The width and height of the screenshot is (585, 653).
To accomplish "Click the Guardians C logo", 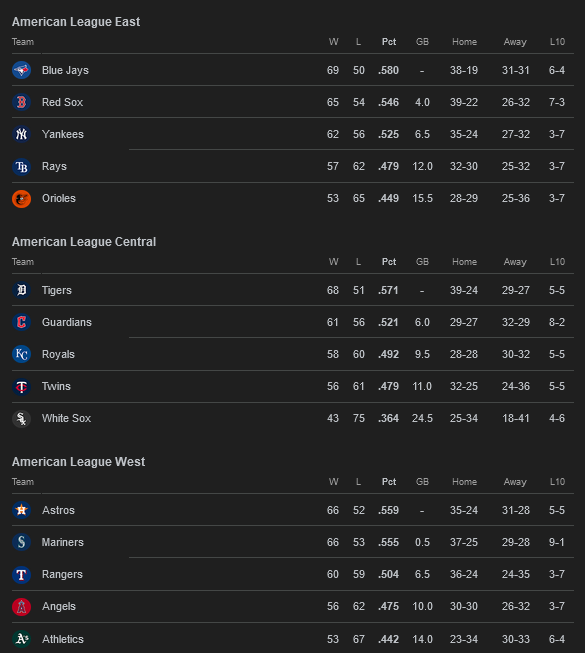I will [22, 322].
